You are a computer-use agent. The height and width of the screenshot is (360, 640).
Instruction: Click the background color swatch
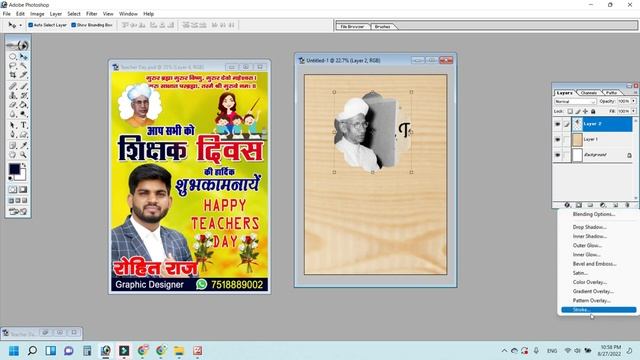[21, 176]
